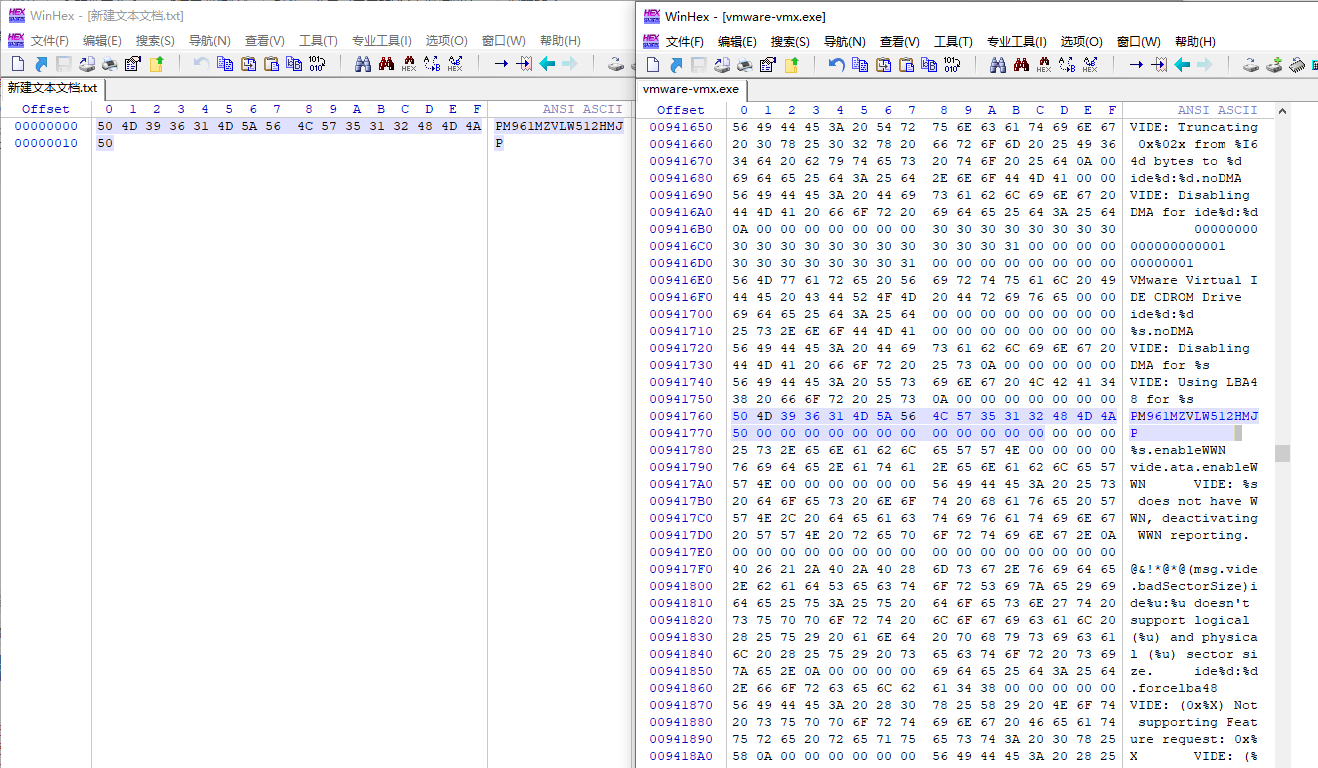Open 工具(T) menu in vmware-vmx.exe window
1318x768 pixels.
tap(953, 42)
